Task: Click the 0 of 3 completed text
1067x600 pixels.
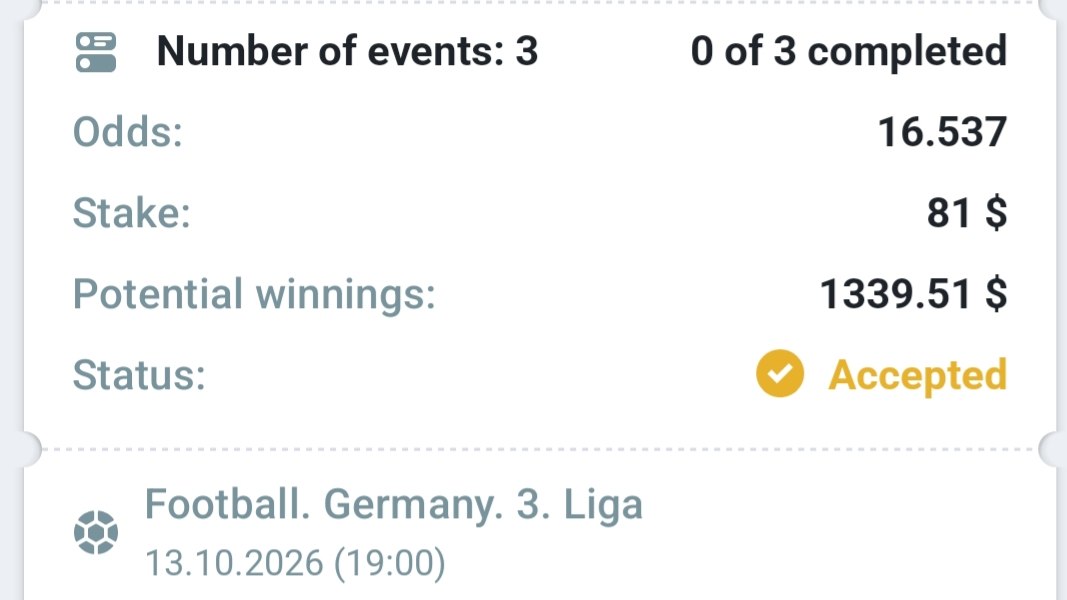Action: point(849,51)
